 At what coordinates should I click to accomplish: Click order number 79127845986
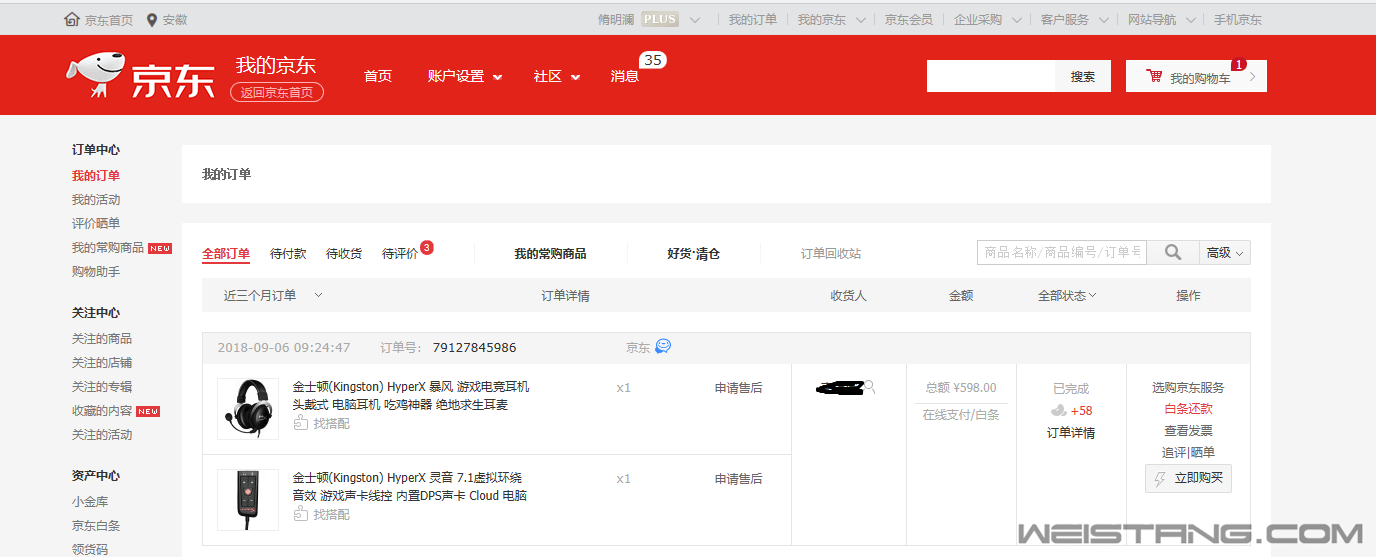[475, 348]
